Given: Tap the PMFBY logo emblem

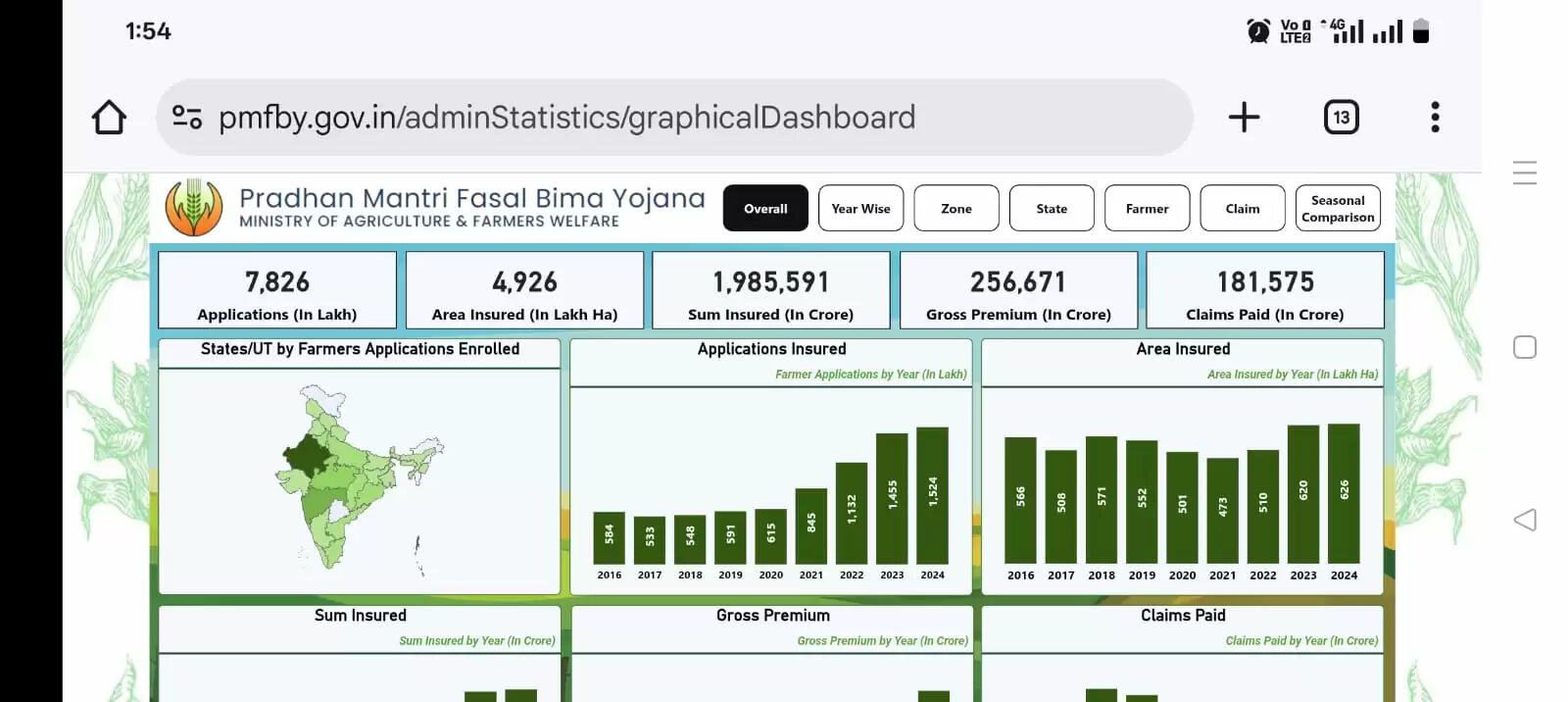Looking at the screenshot, I should (x=194, y=207).
